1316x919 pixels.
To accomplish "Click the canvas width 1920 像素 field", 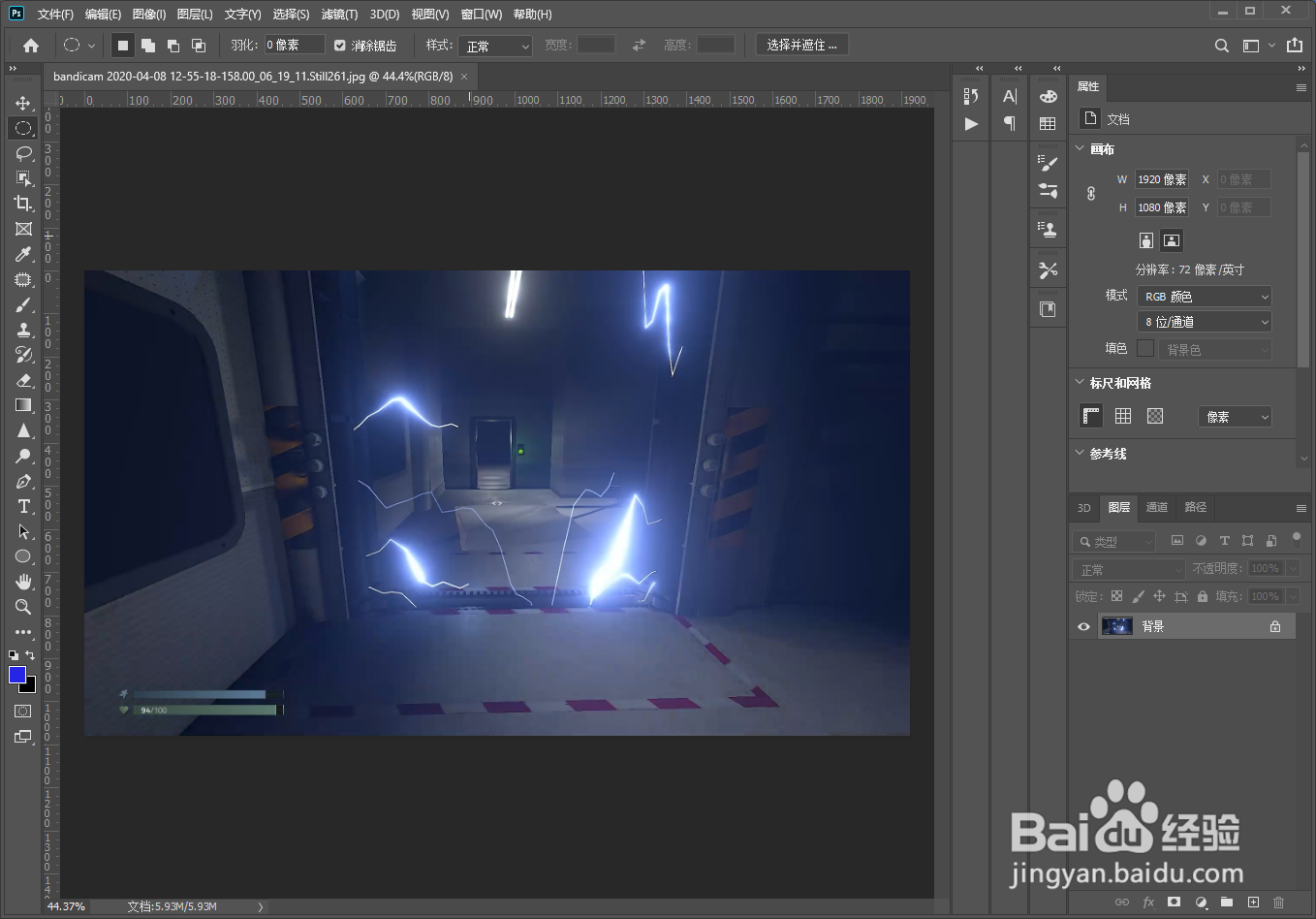I will [x=1162, y=179].
